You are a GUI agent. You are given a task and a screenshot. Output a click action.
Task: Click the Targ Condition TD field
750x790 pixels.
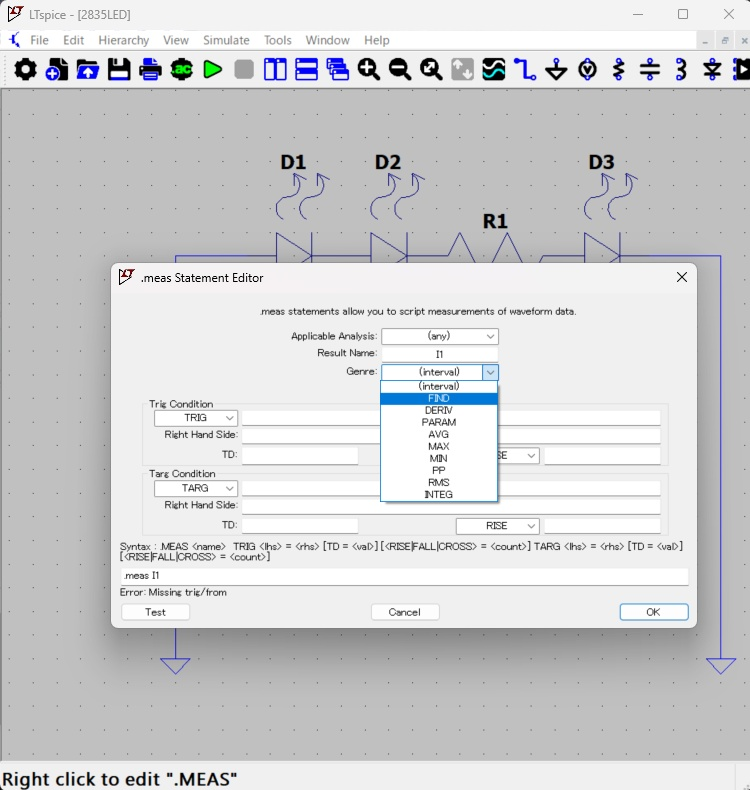pos(300,526)
